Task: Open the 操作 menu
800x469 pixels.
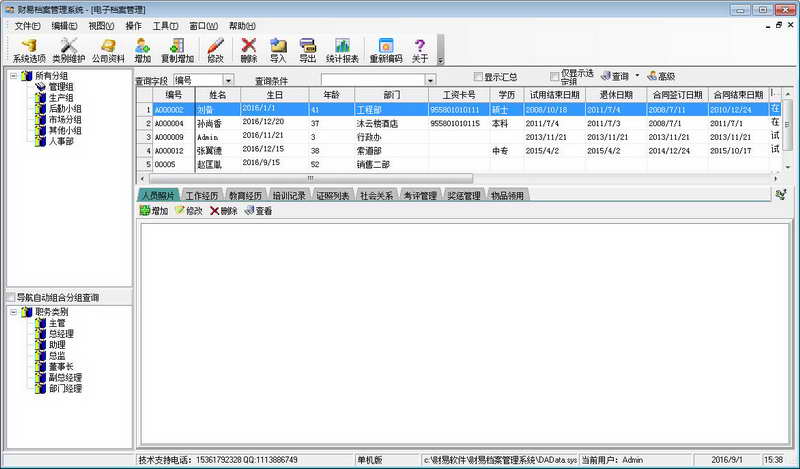Action: pos(133,26)
